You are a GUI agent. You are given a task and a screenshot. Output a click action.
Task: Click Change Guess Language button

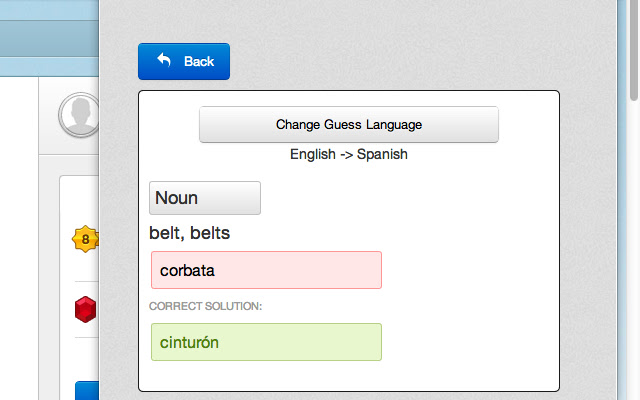[x=349, y=125]
